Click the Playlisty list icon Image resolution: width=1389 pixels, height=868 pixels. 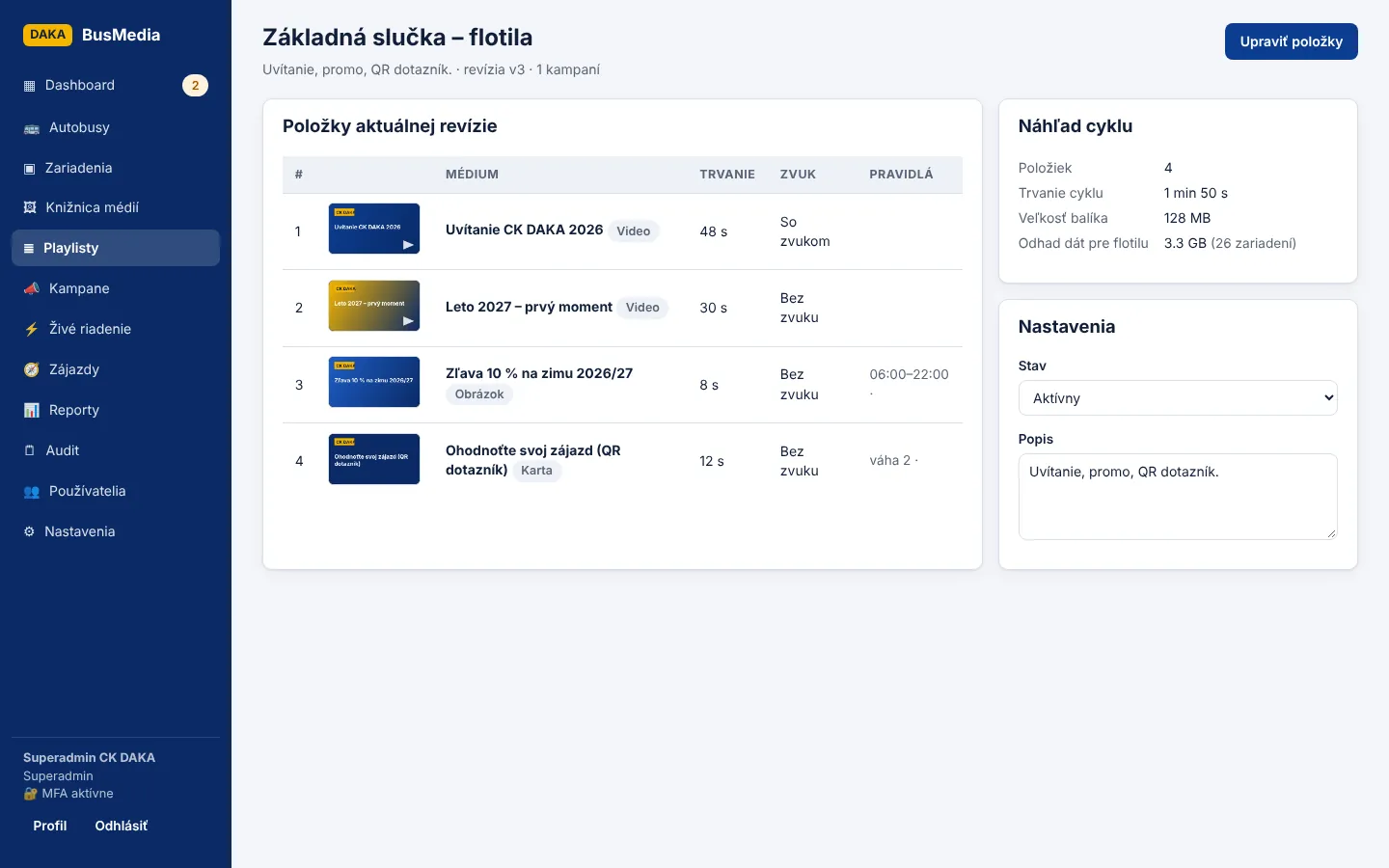click(x=29, y=249)
